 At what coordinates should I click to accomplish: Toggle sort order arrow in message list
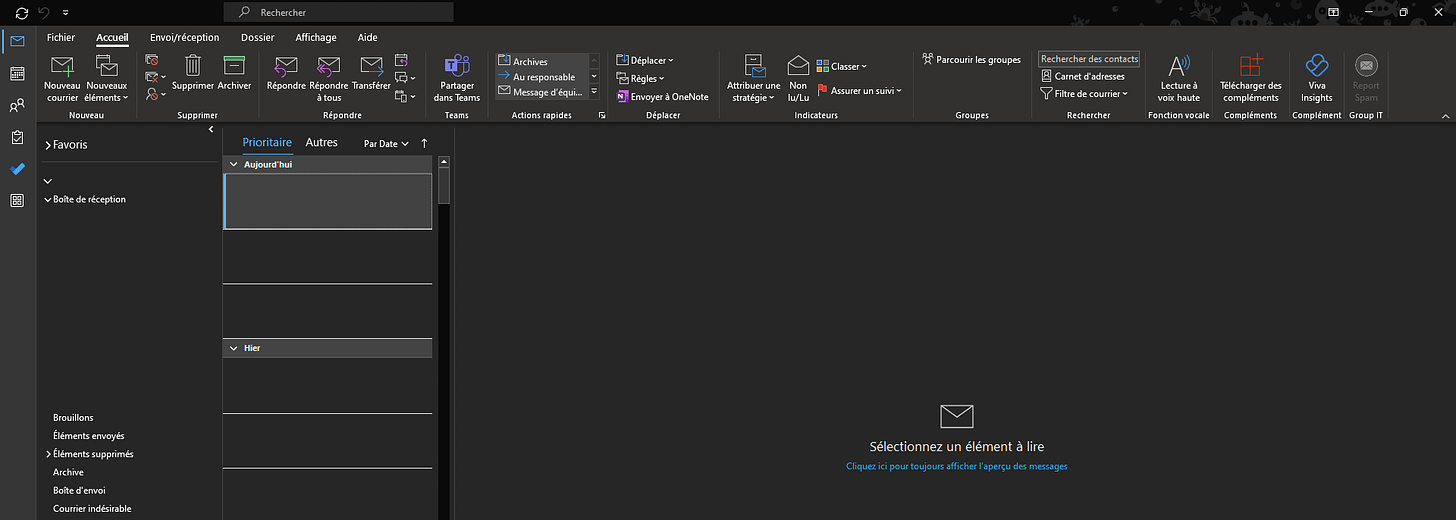424,143
